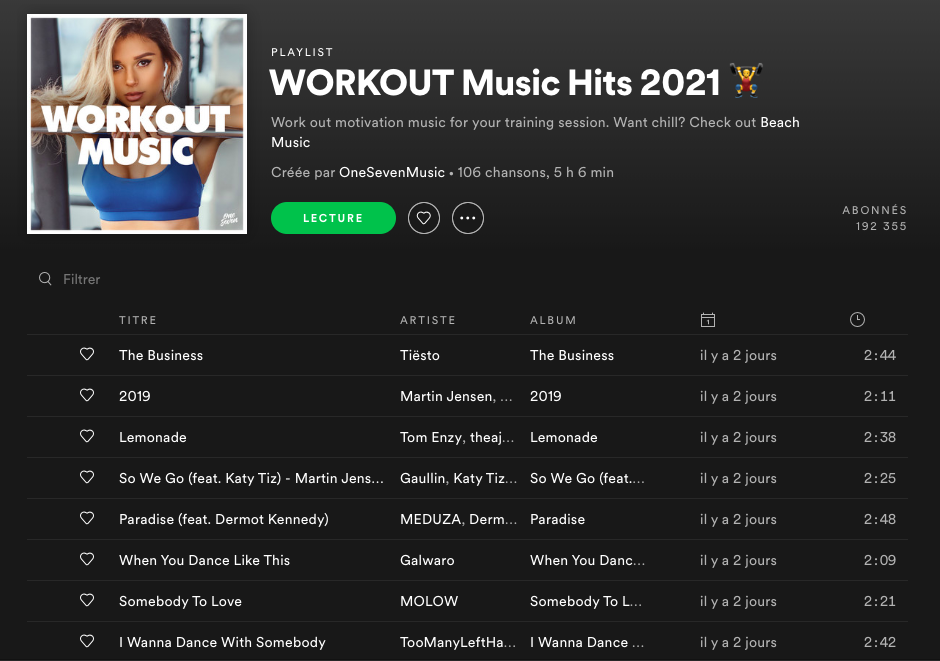The height and width of the screenshot is (661, 940).
Task: Toggle the playlist follow heart button
Action: click(x=424, y=217)
